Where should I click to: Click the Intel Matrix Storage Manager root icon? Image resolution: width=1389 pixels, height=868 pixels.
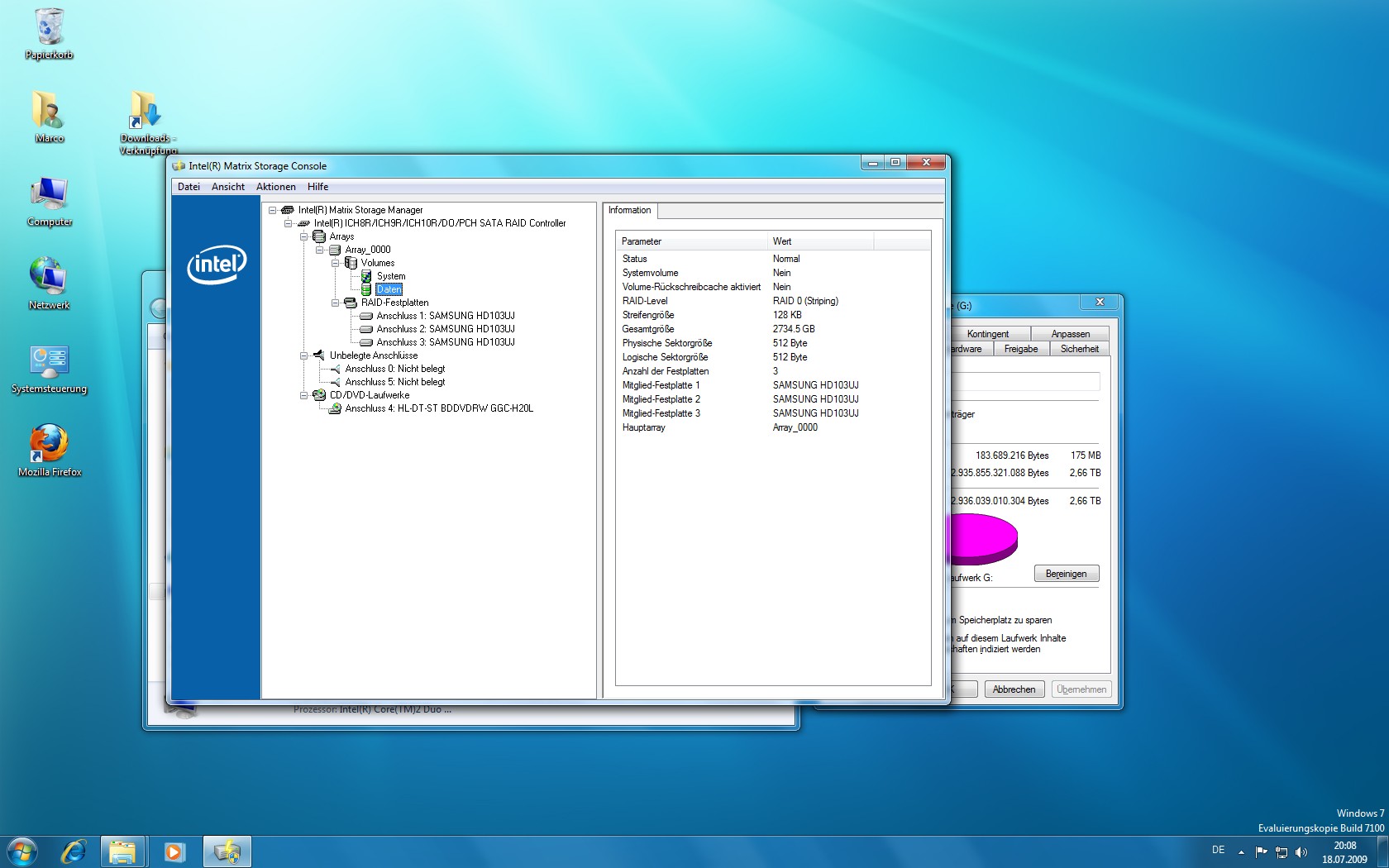[x=288, y=210]
